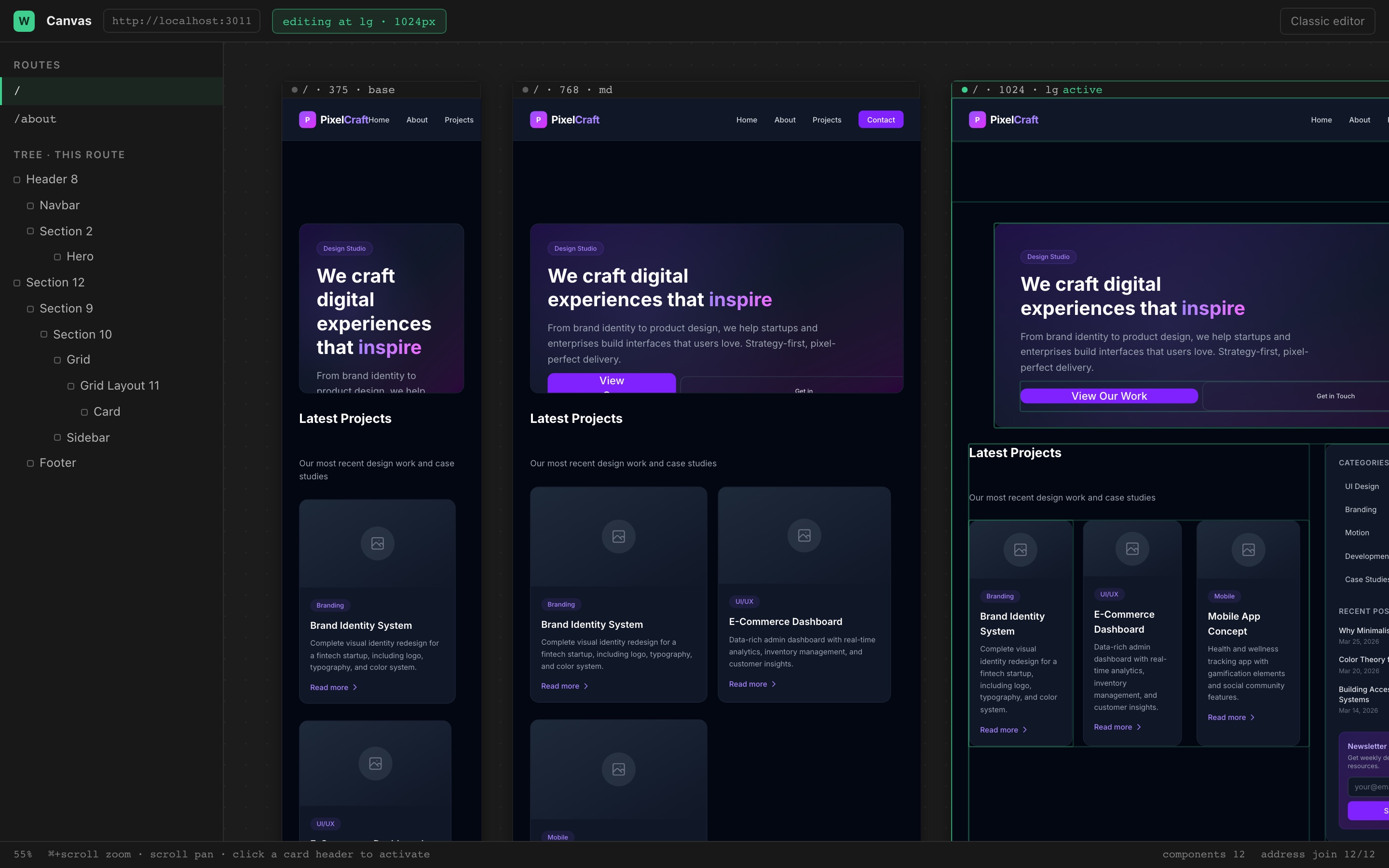
Task: Click image placeholder icon above UI/UX tag in 375 frame
Action: (x=375, y=763)
